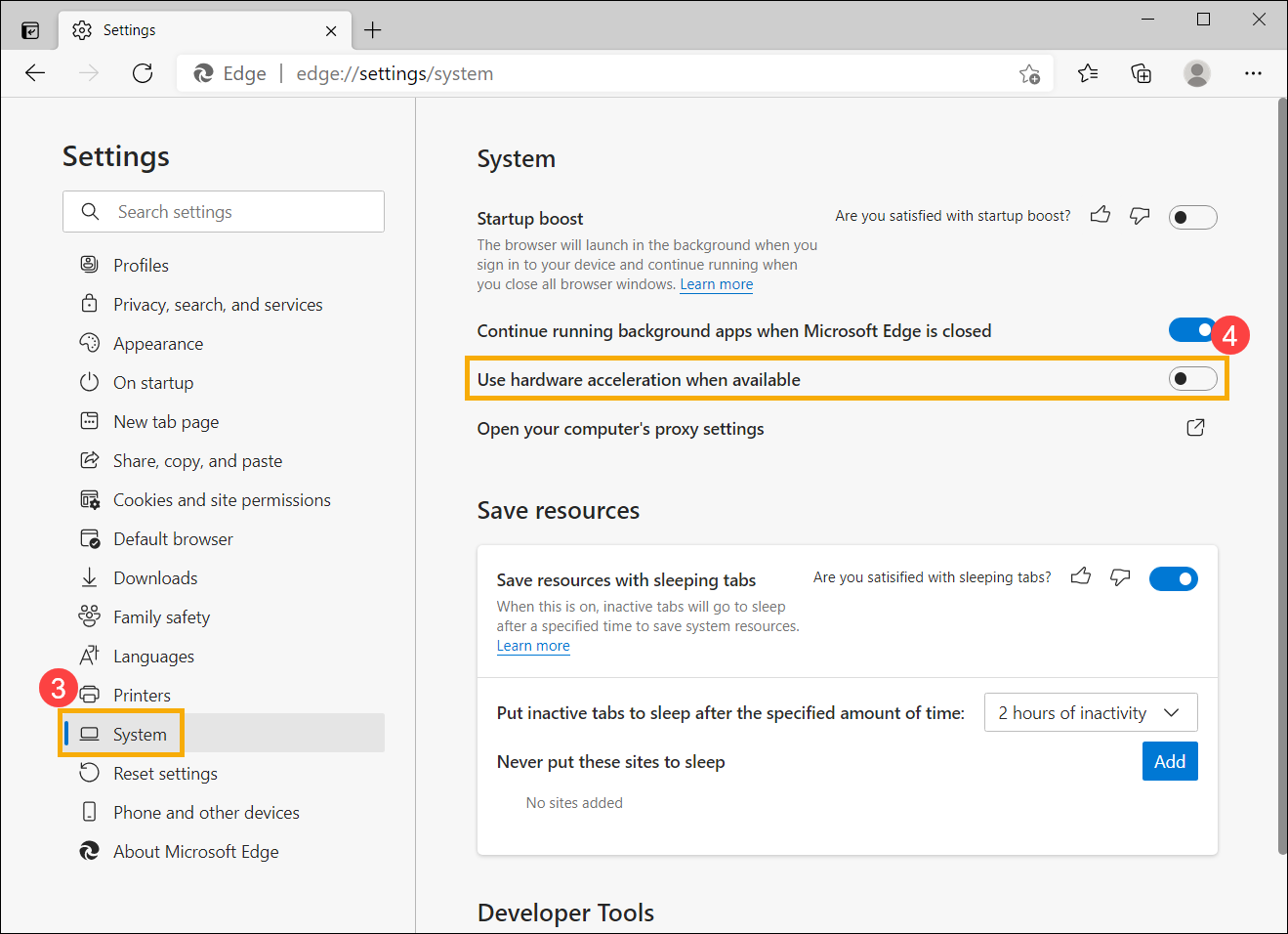This screenshot has height=934, width=1288.
Task: Open the Favorites list icon
Action: pos(1088,73)
